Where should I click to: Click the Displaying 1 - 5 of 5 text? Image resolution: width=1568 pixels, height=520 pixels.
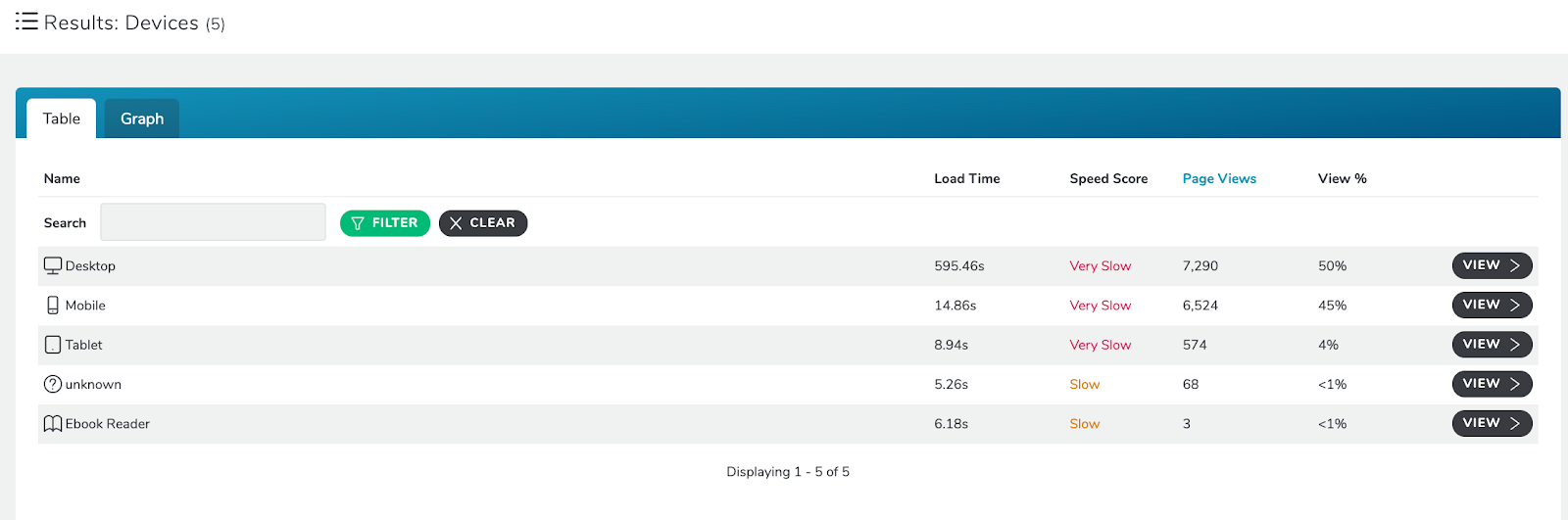788,472
